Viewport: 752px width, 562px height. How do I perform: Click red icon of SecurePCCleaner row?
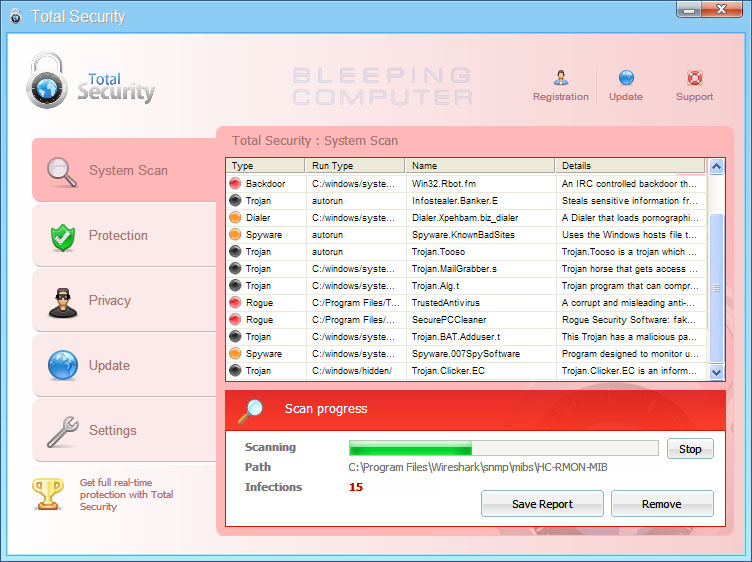[x=235, y=319]
